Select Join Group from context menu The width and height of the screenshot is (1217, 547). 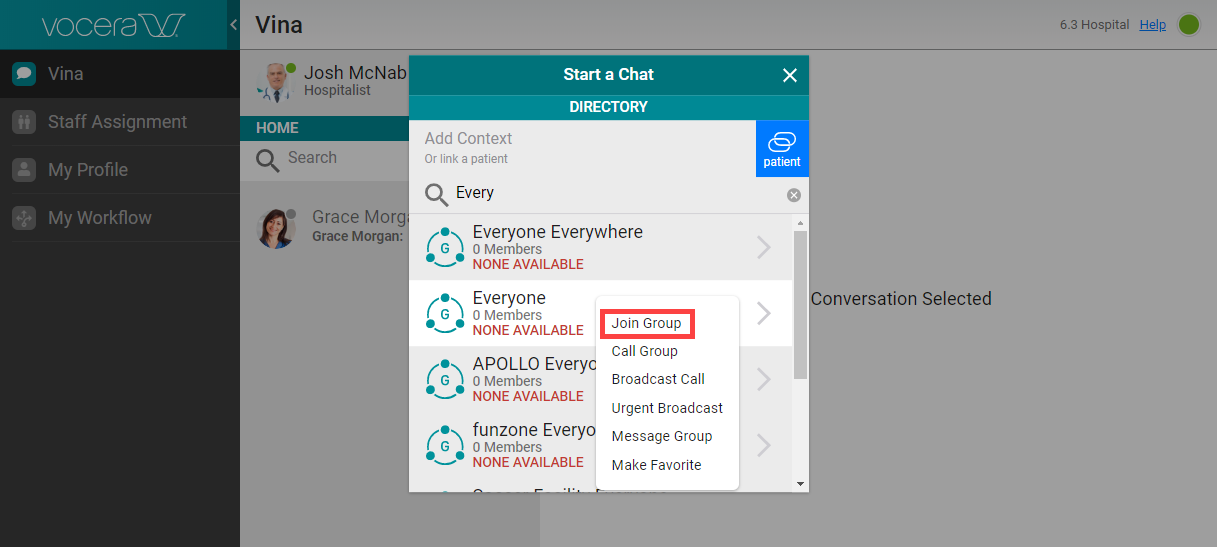pos(646,323)
